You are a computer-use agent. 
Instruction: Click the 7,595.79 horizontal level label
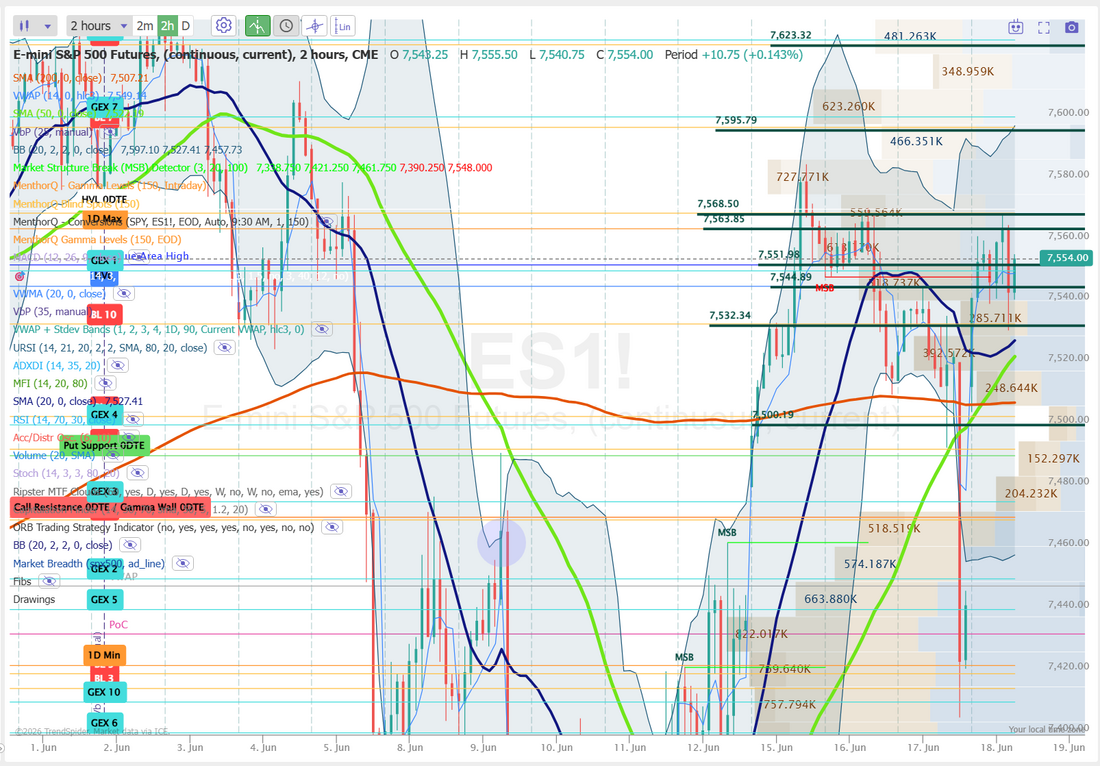(x=736, y=120)
